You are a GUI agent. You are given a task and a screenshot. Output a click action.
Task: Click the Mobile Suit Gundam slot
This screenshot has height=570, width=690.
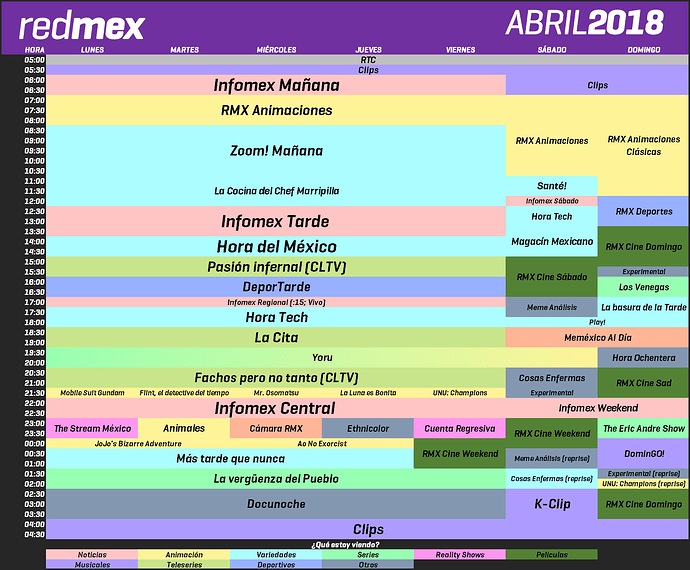92,393
